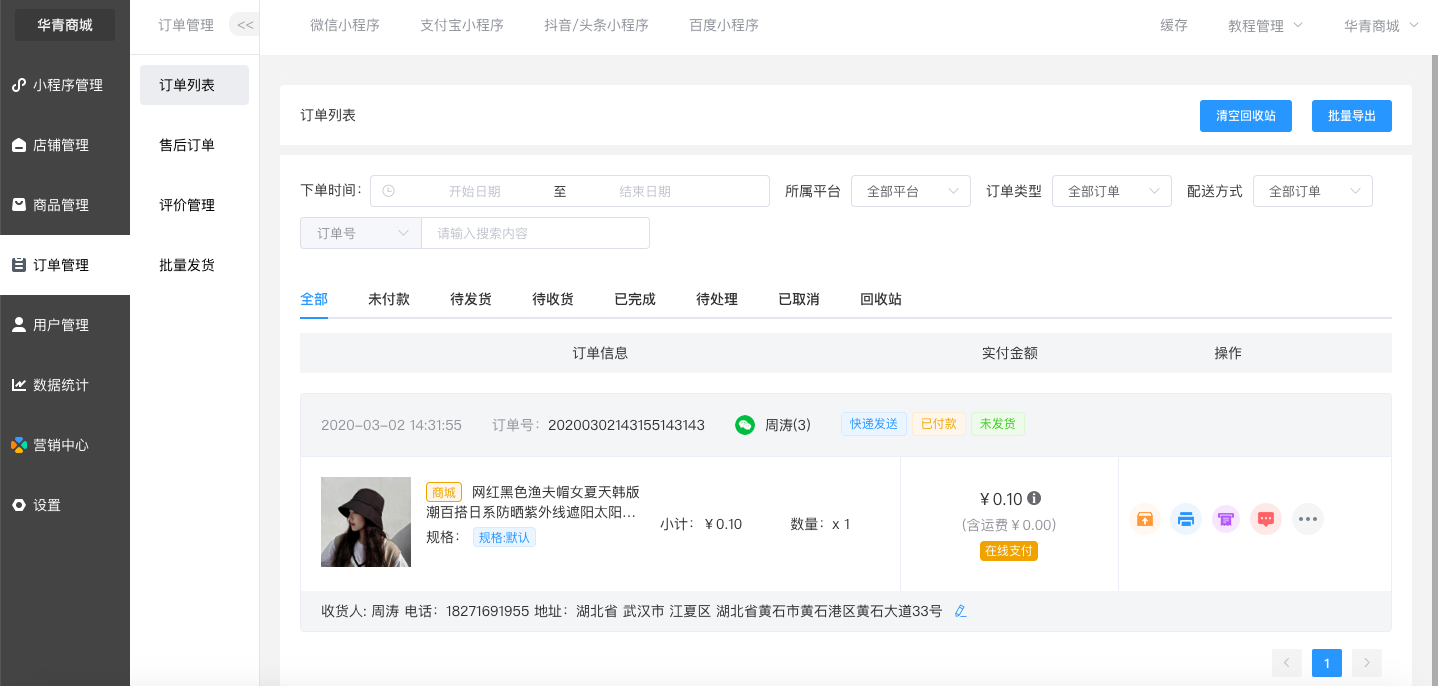Click the purple receipt ticket icon
The height and width of the screenshot is (686, 1438).
coord(1226,519)
